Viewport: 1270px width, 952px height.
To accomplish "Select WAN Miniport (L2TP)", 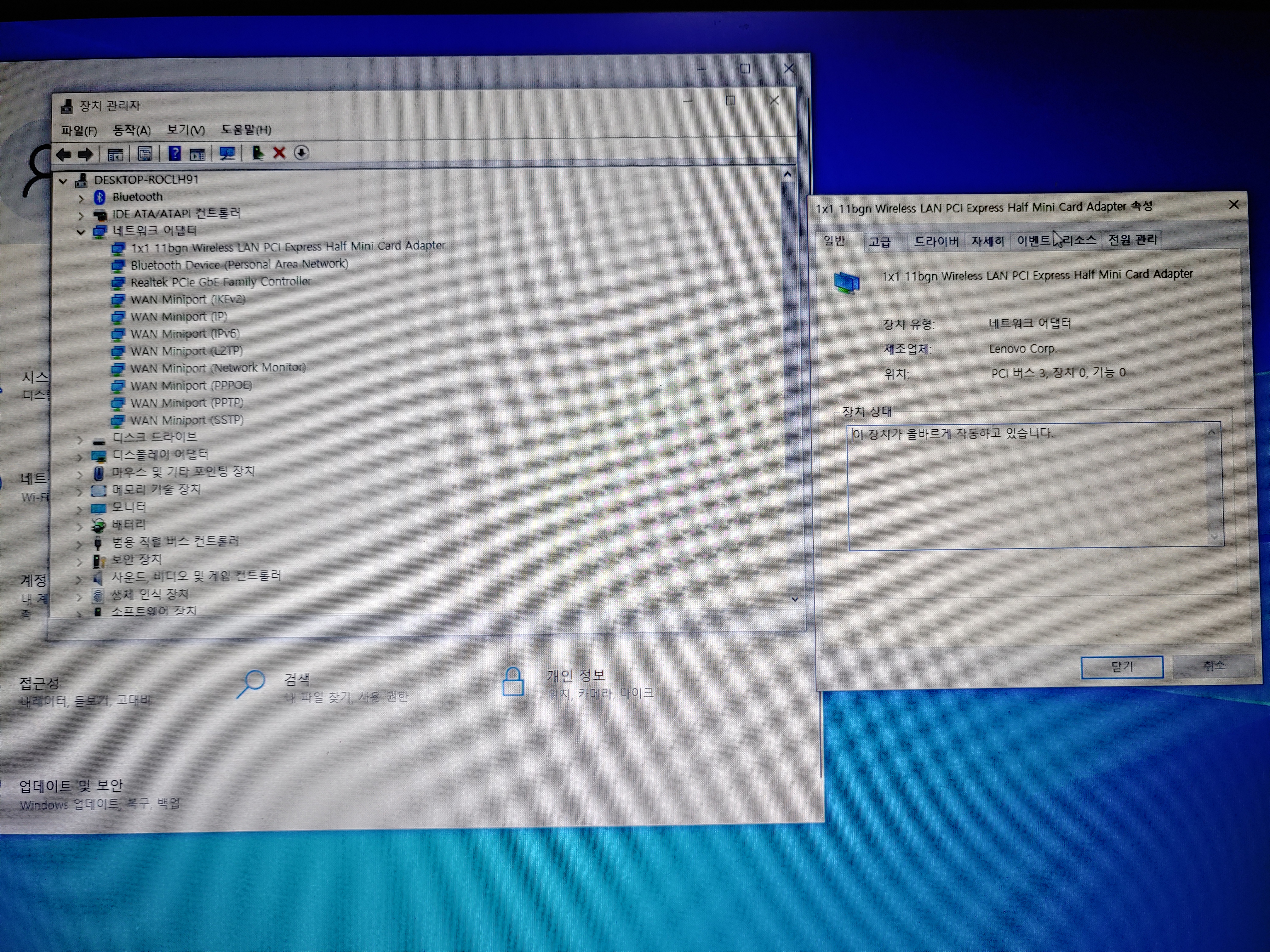I will 186,351.
